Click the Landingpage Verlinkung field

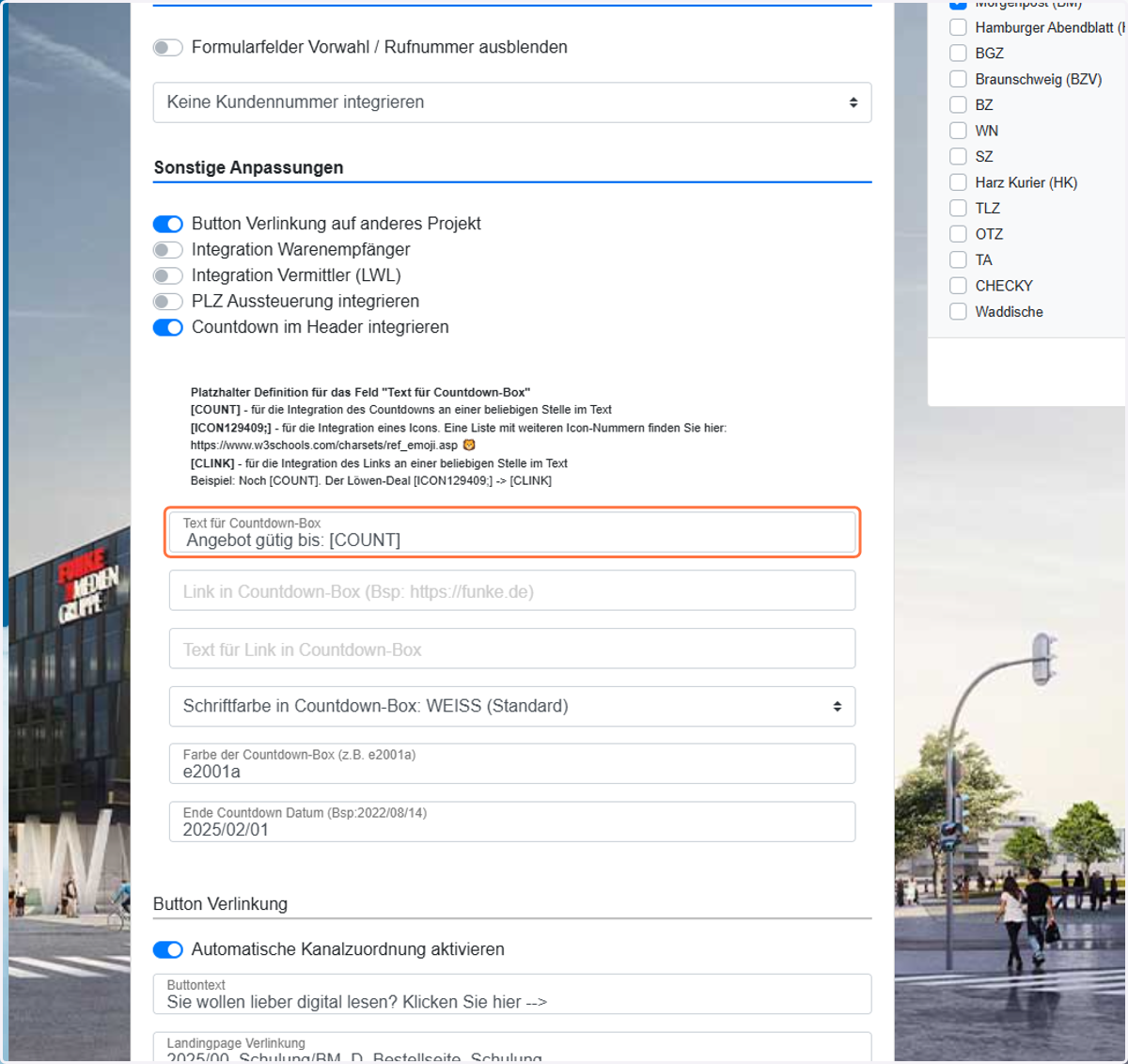coord(512,1048)
